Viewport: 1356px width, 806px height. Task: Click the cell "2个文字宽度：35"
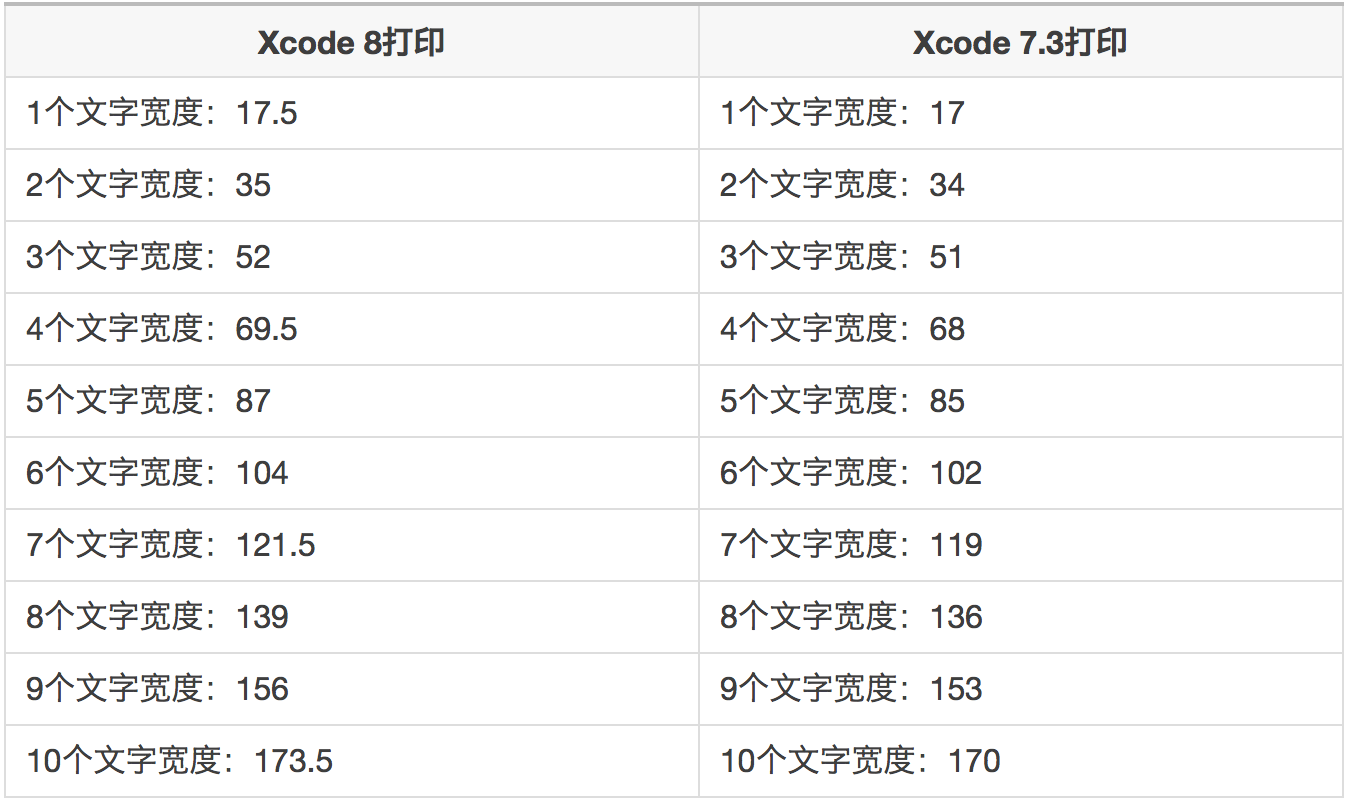(x=149, y=185)
